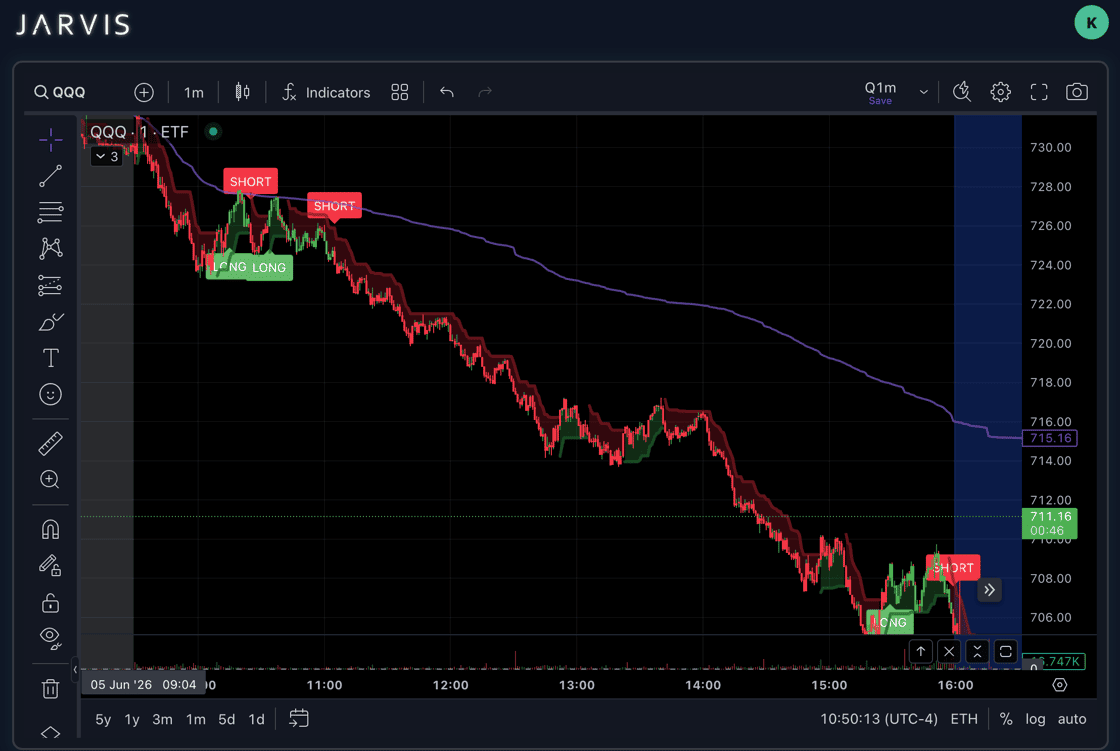Screen dimensions: 1120x751
Task: Select the trend line drawing tool
Action: coord(50,176)
